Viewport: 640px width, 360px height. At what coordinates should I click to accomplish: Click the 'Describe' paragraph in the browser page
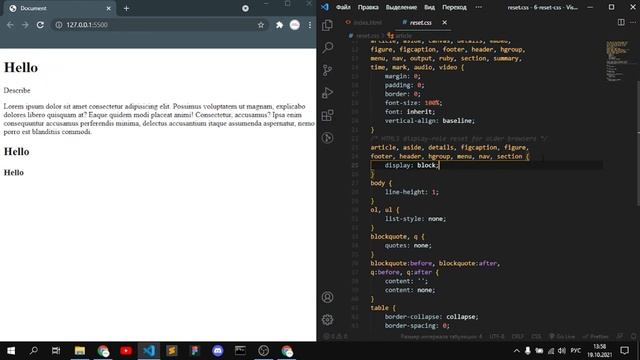point(17,90)
